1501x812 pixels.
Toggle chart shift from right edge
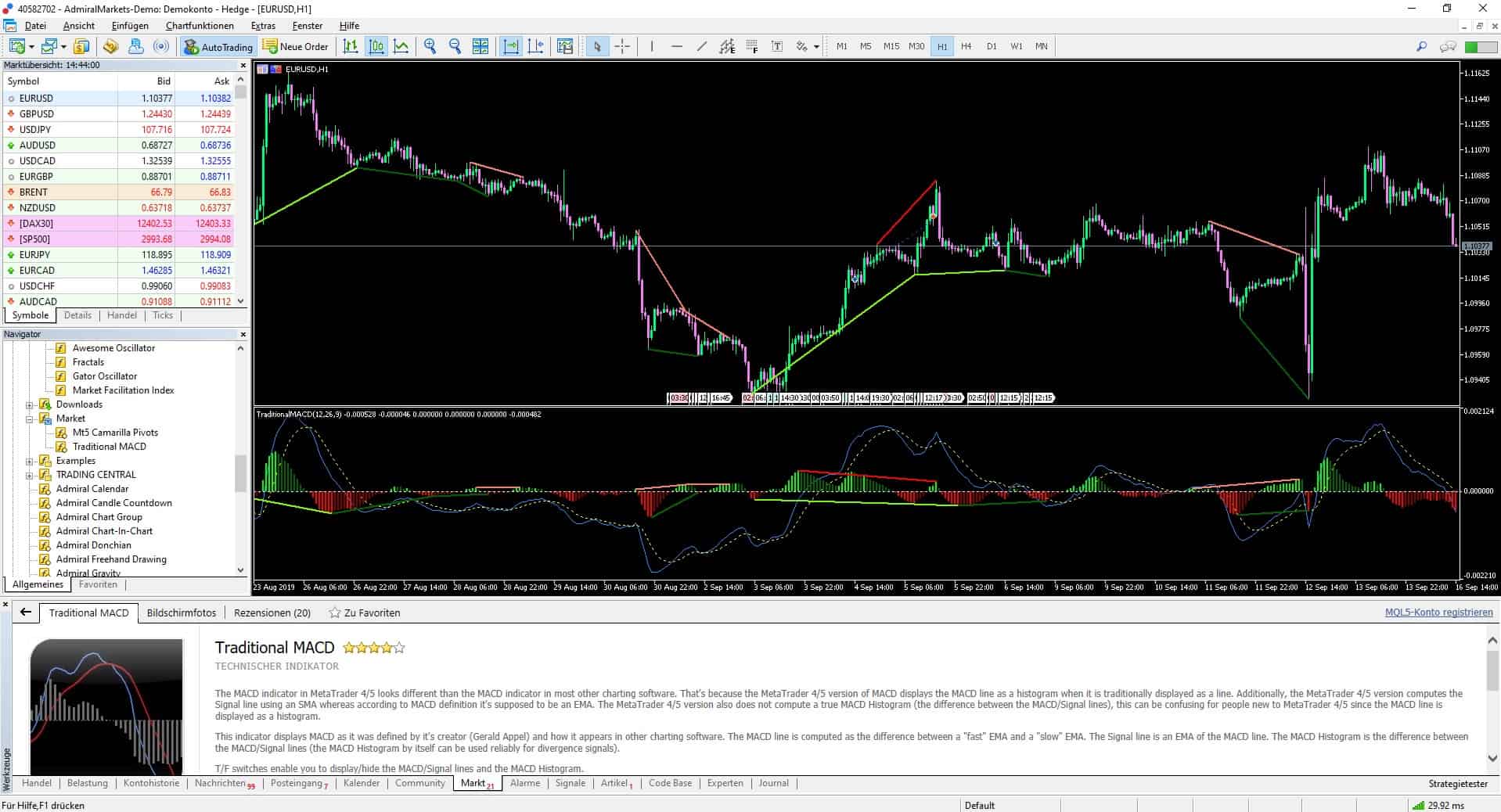coord(536,46)
